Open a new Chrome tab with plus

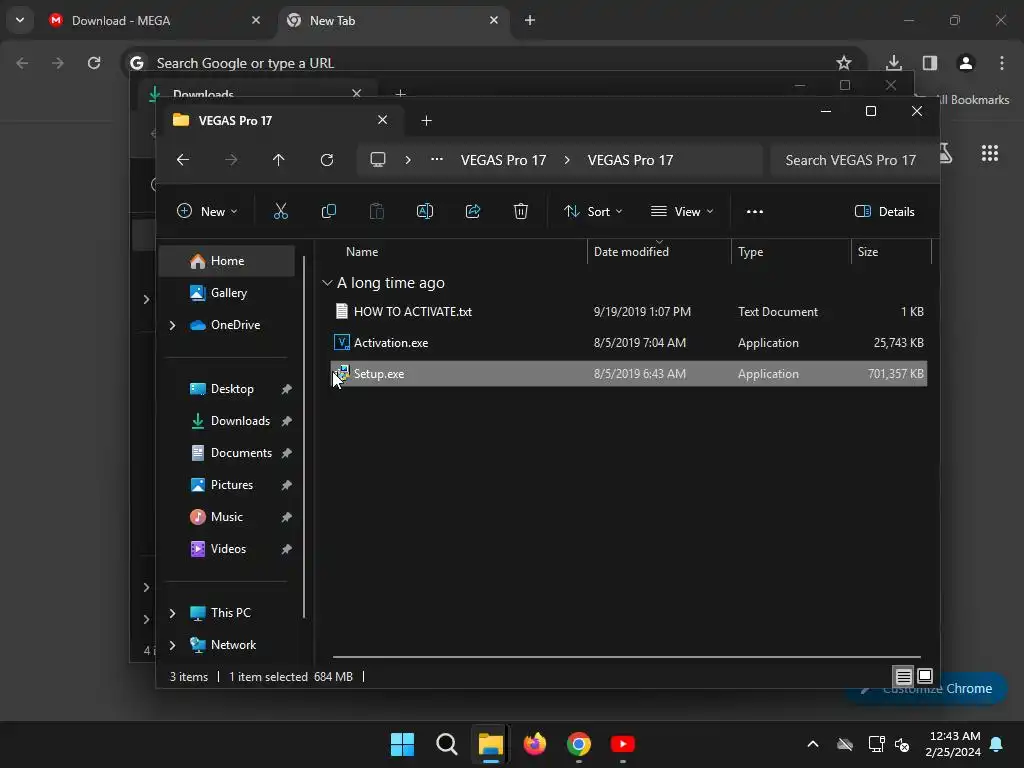pos(530,21)
